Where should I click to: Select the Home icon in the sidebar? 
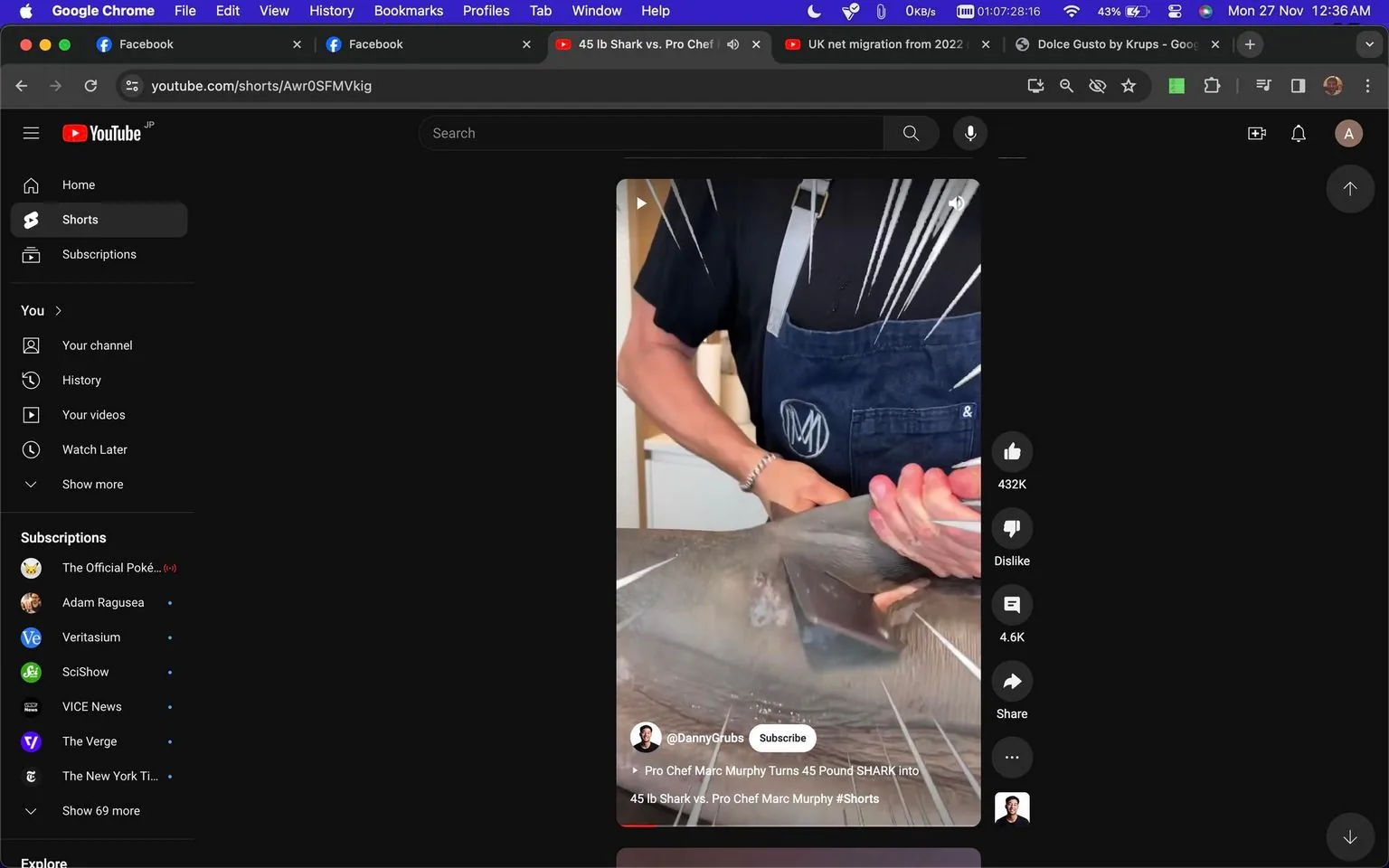point(31,184)
